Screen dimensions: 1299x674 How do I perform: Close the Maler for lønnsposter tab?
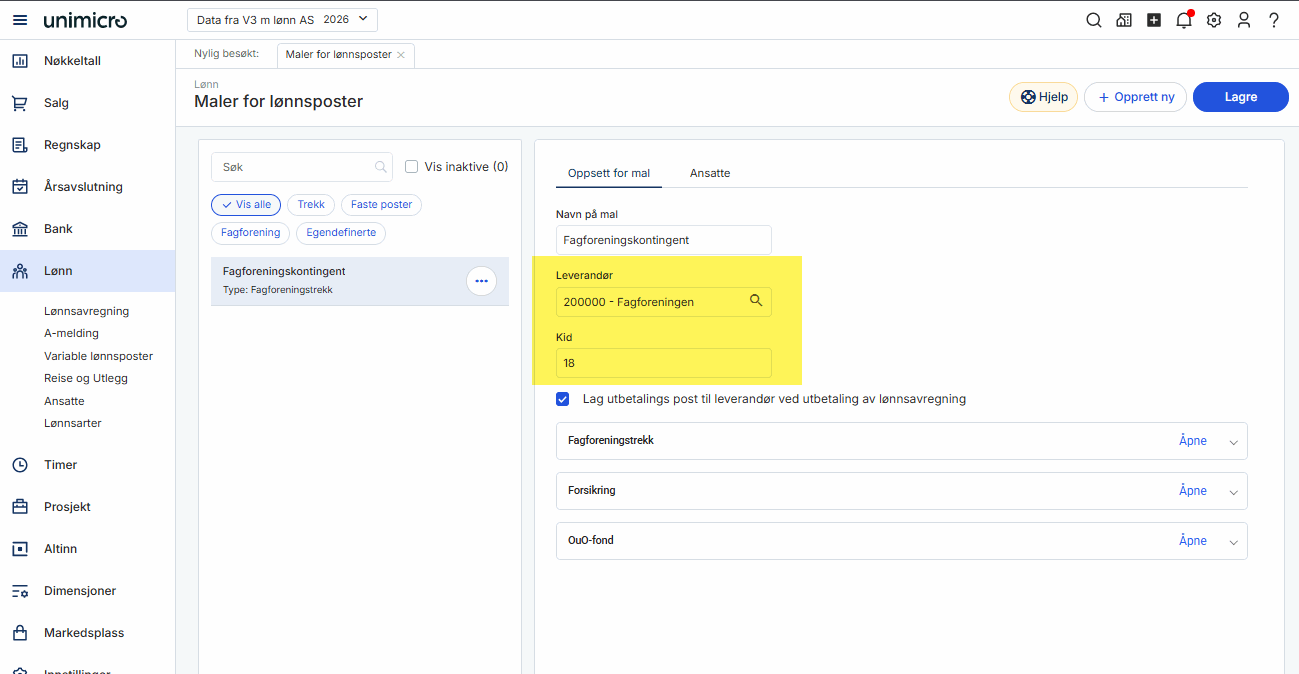click(401, 55)
